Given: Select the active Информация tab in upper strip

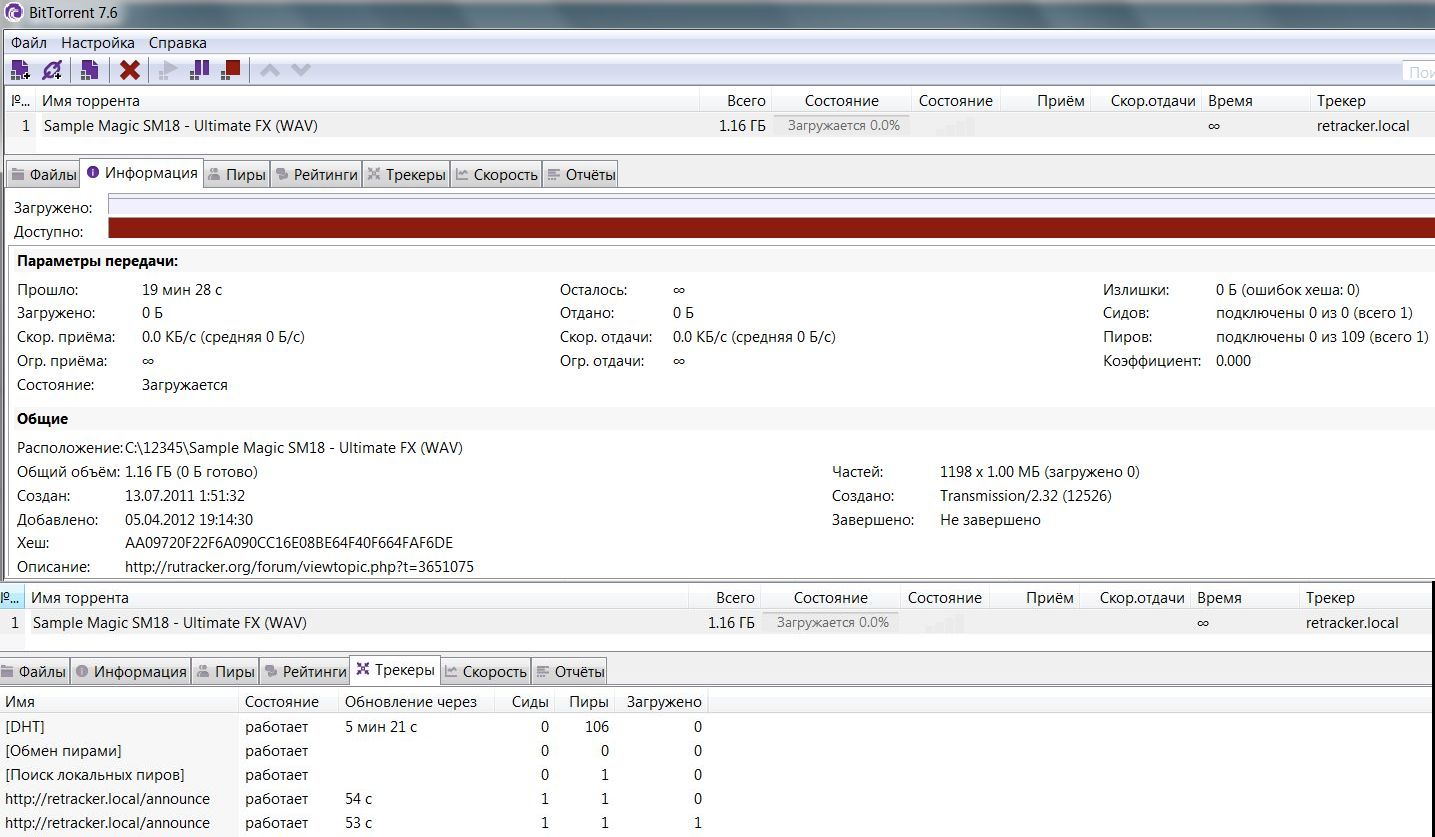Looking at the screenshot, I should tap(142, 173).
